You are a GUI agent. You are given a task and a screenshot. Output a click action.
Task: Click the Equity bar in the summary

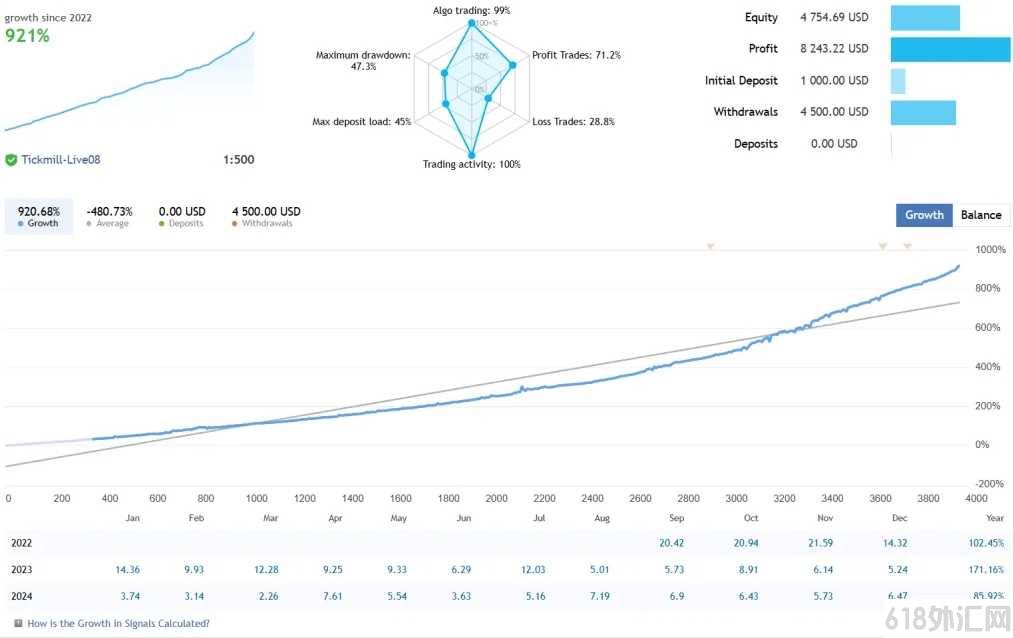(x=925, y=17)
